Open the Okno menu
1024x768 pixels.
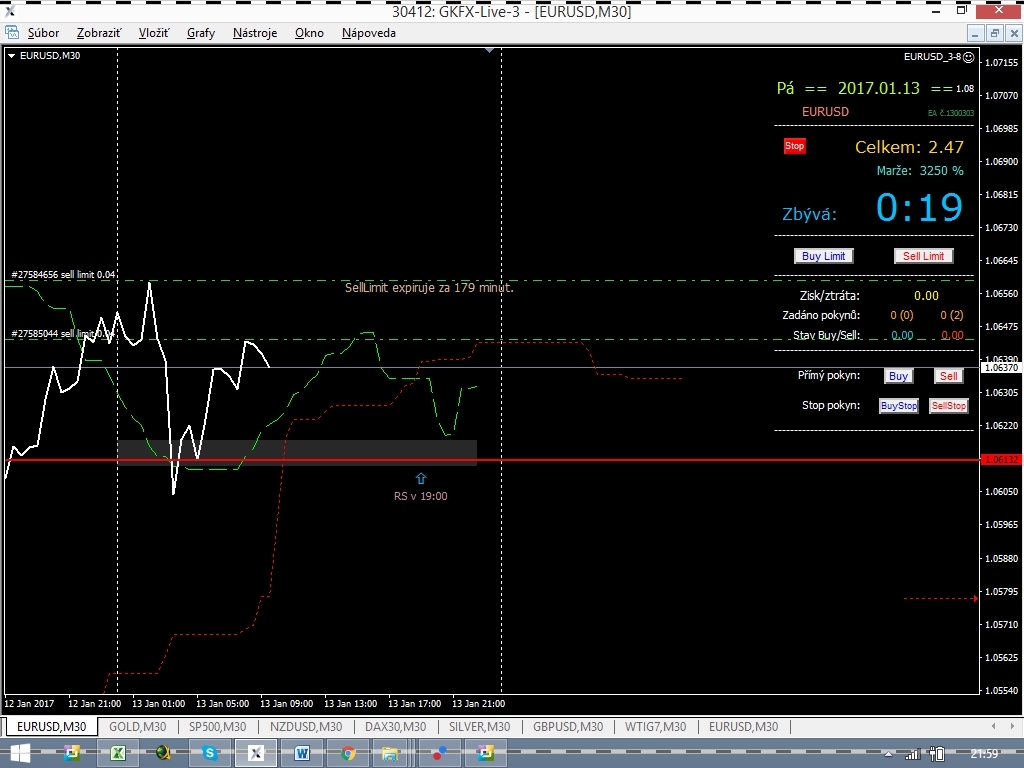[x=309, y=33]
